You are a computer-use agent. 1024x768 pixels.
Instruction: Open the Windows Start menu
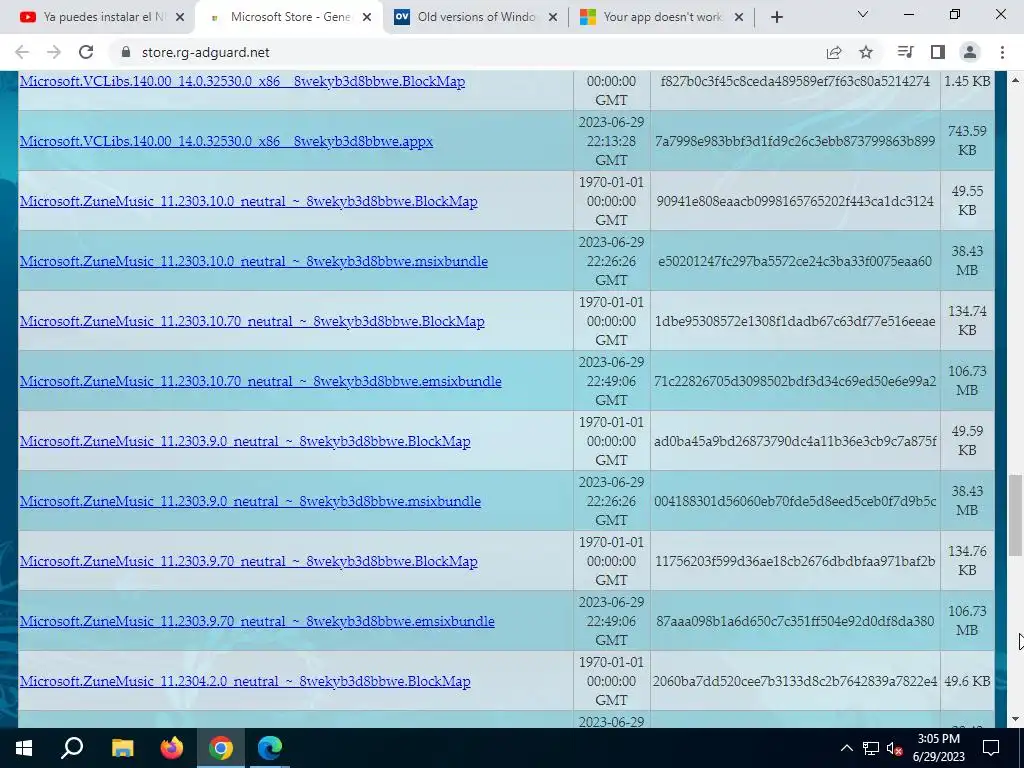24,748
